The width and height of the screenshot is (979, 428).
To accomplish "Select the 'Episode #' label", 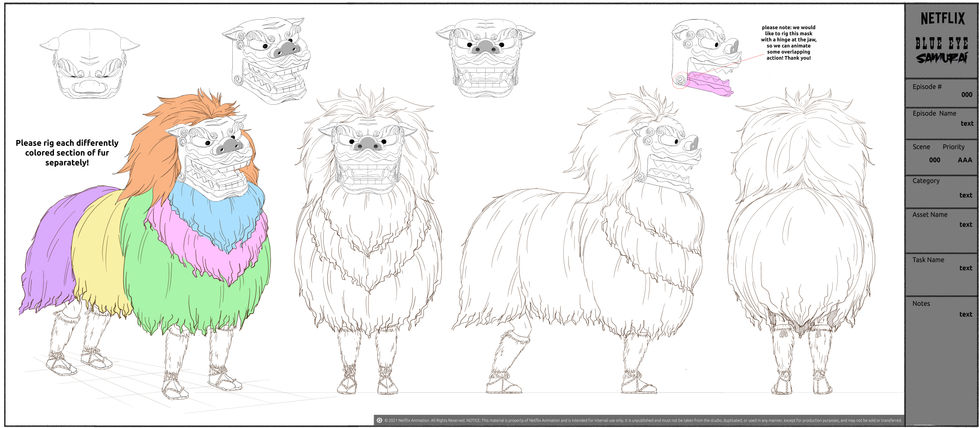I will [927, 86].
